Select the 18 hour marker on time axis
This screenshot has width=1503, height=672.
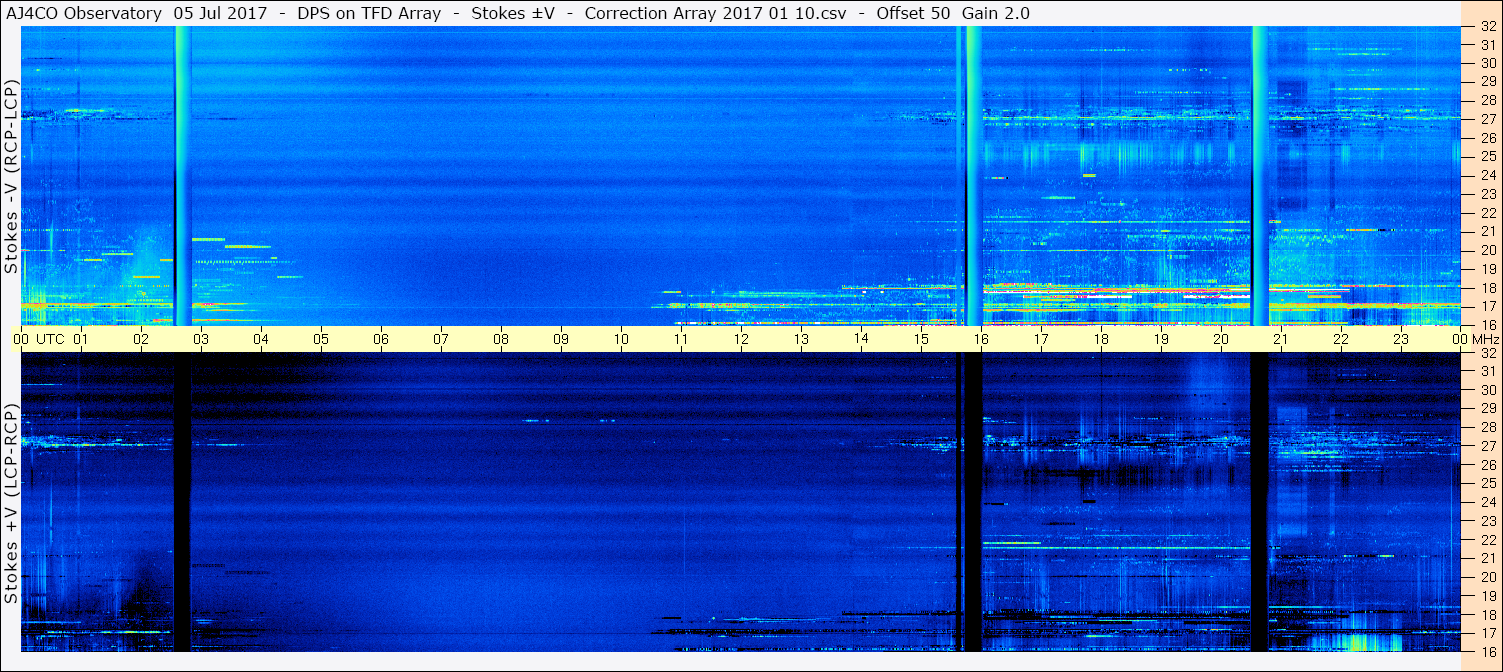pos(1101,339)
